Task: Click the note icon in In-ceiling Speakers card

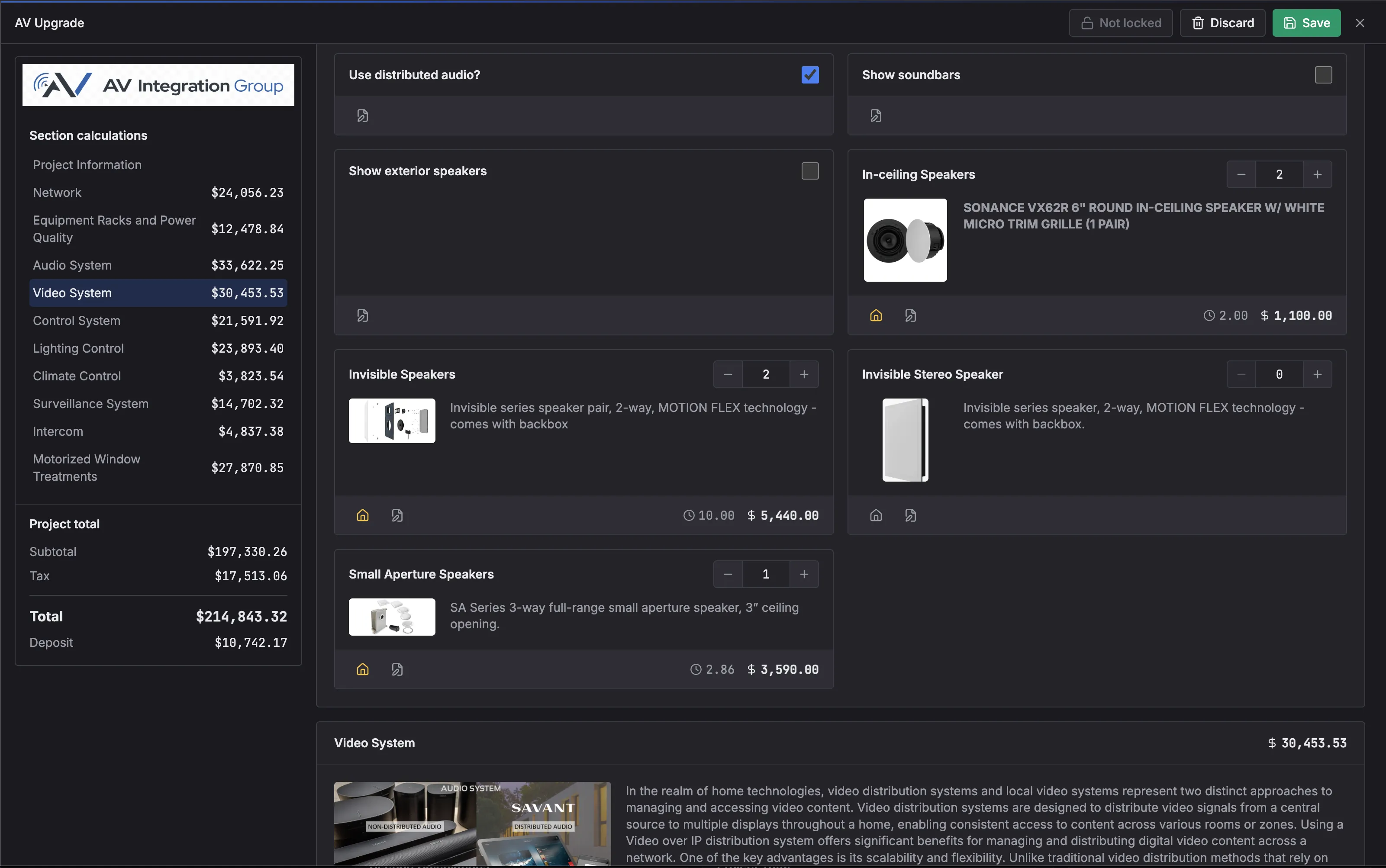Action: click(x=910, y=315)
